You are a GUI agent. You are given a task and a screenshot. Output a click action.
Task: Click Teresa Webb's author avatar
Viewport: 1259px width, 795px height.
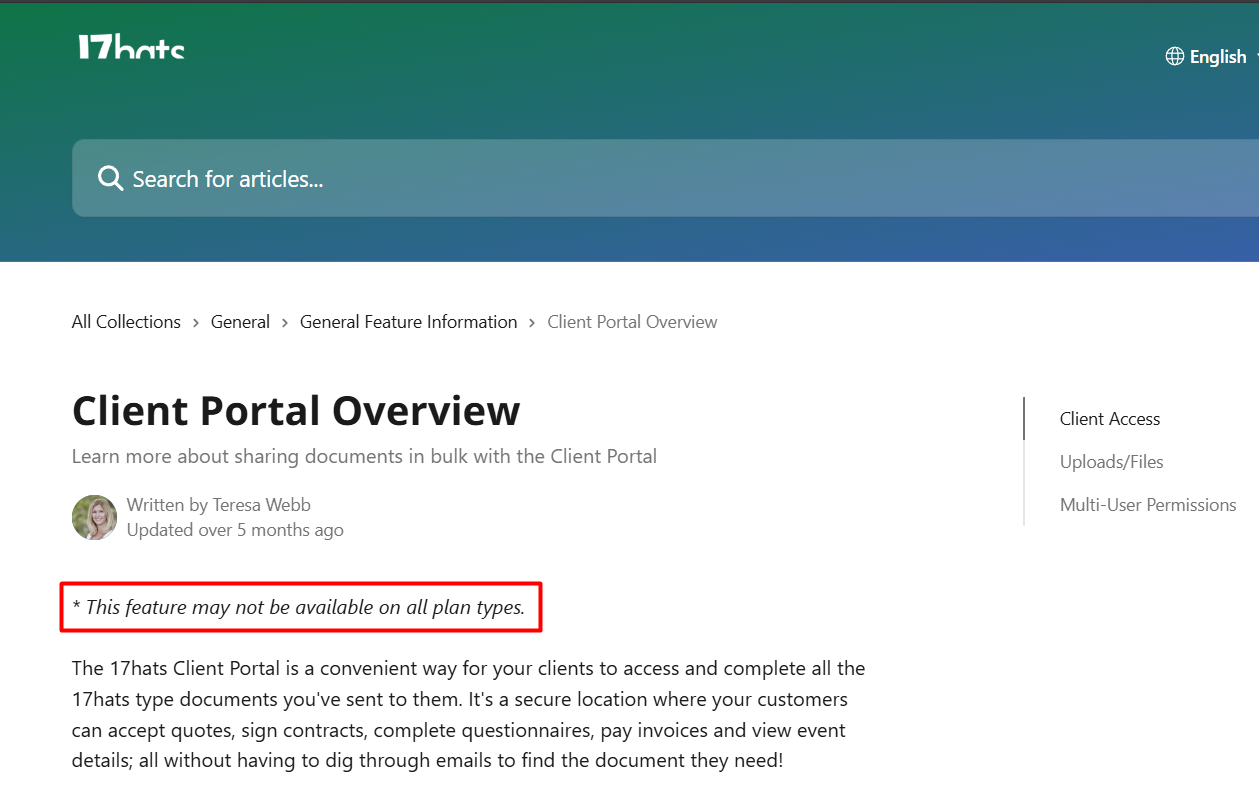coord(95,517)
